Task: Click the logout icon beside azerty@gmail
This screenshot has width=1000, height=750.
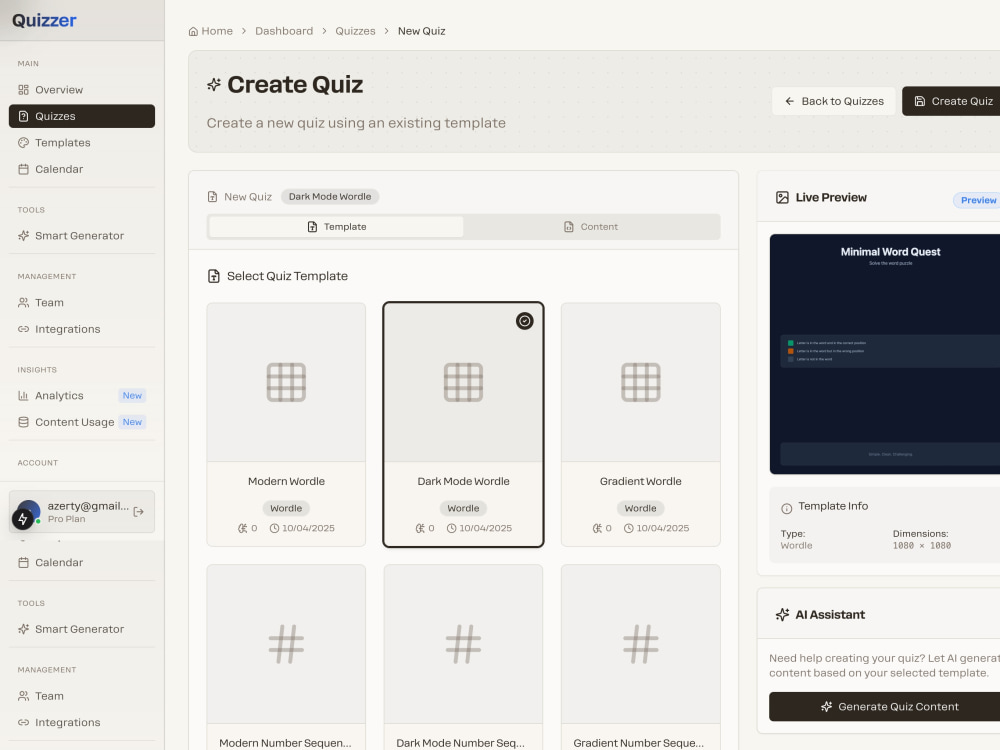Action: coord(138,511)
